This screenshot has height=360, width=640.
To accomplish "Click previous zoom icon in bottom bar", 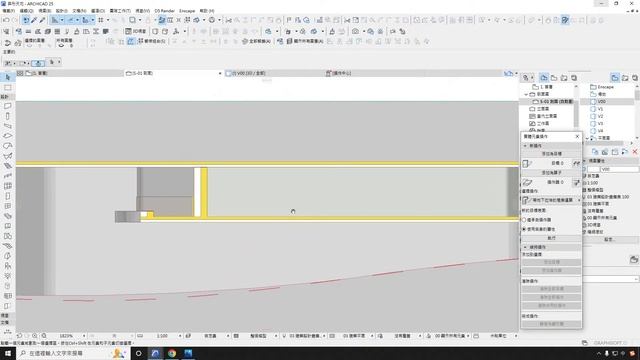I will click(x=19, y=336).
